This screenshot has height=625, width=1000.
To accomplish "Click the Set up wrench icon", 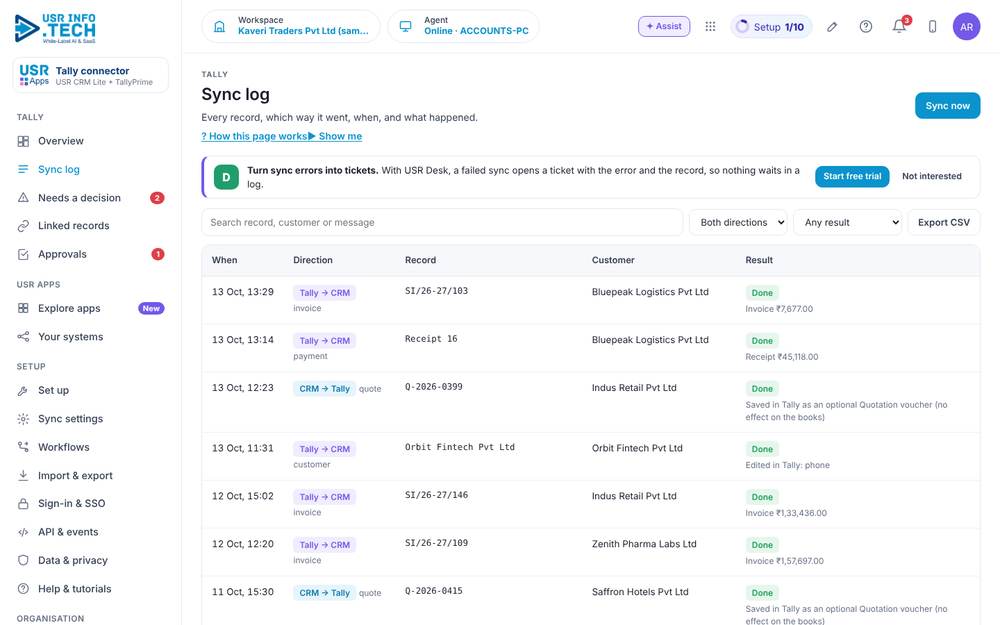I will (23, 390).
